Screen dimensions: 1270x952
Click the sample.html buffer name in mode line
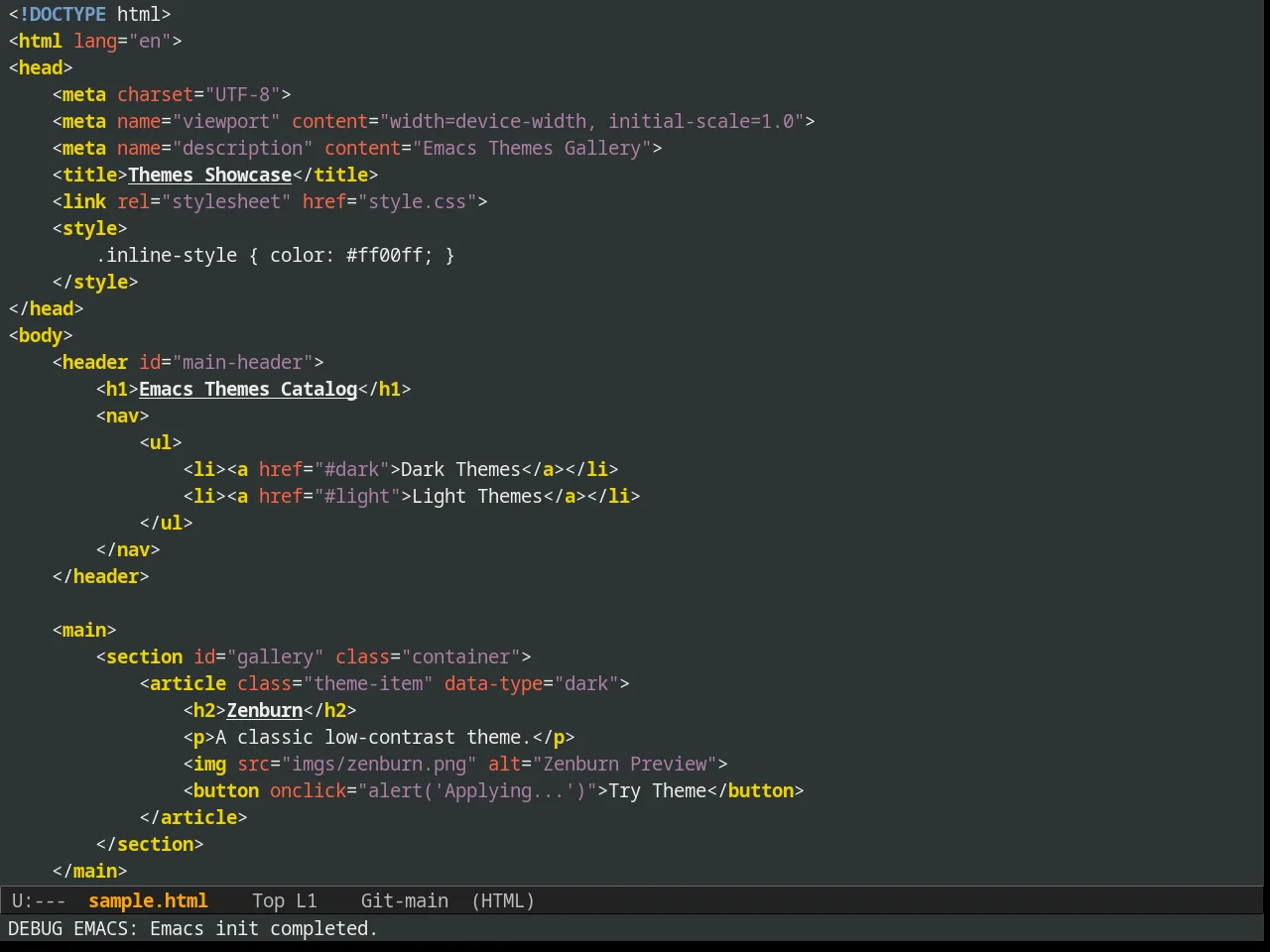[148, 900]
